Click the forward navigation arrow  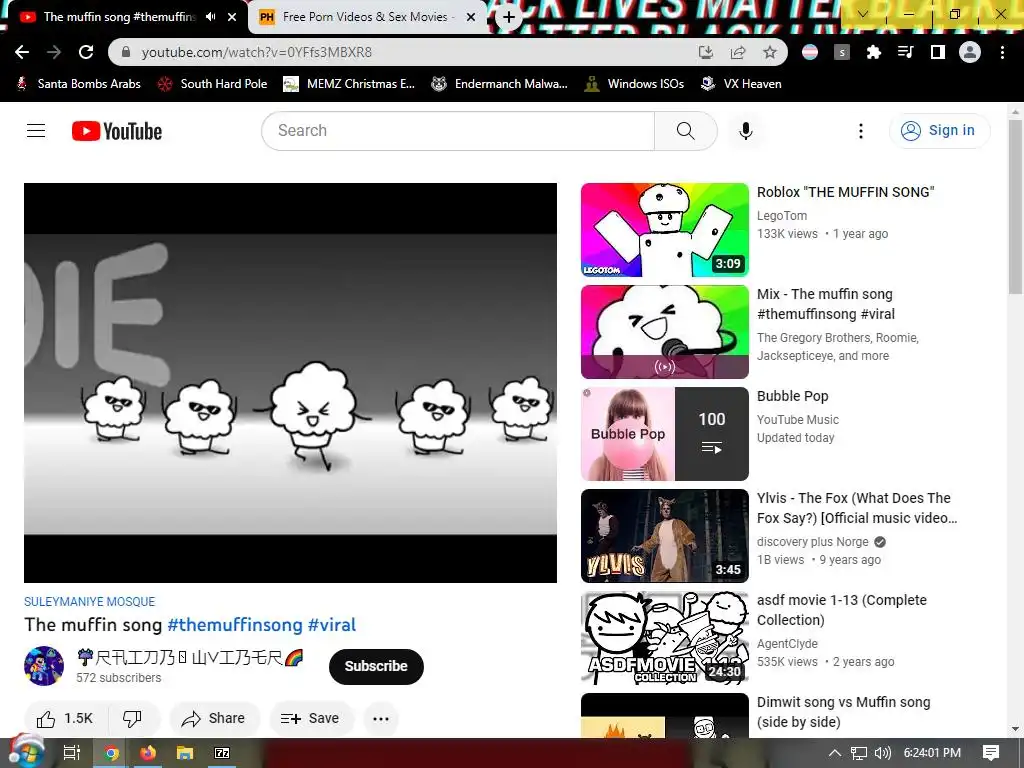click(54, 52)
